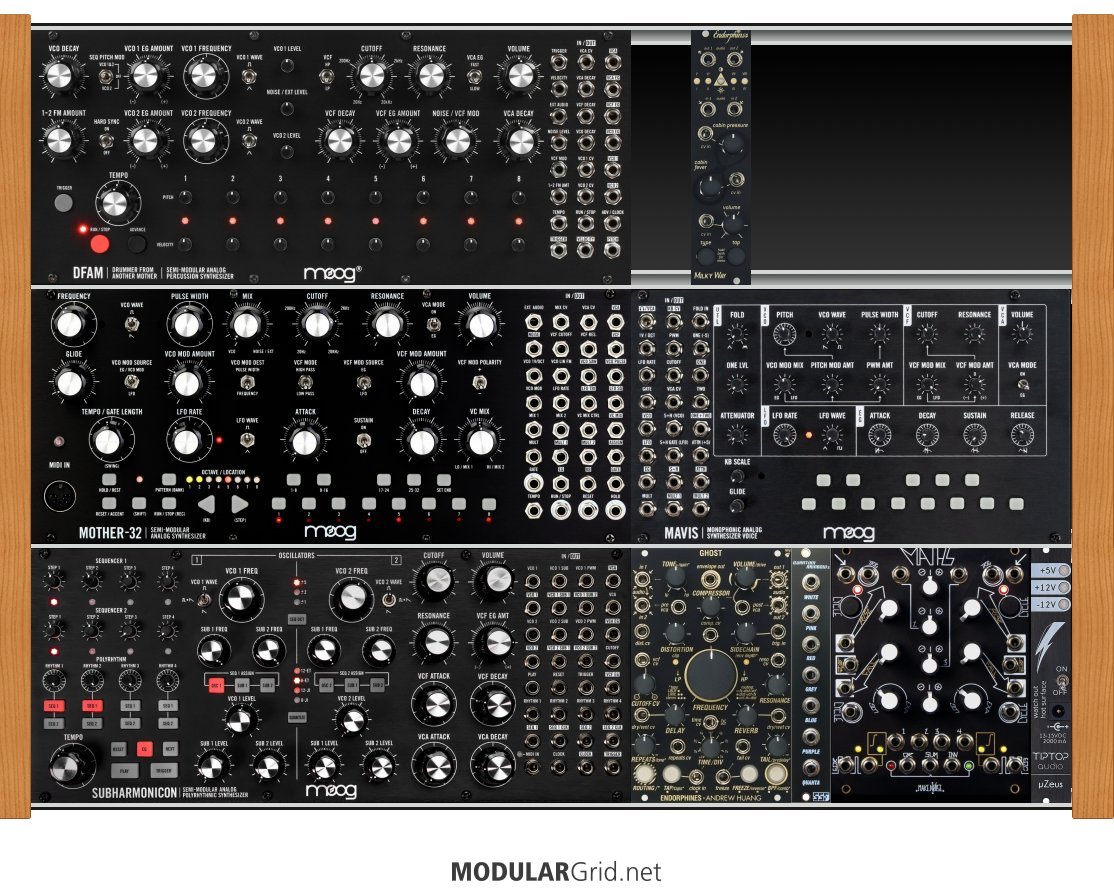Click the Mother-32 PATTERN (BANK) button
This screenshot has width=1114, height=893.
tap(168, 480)
